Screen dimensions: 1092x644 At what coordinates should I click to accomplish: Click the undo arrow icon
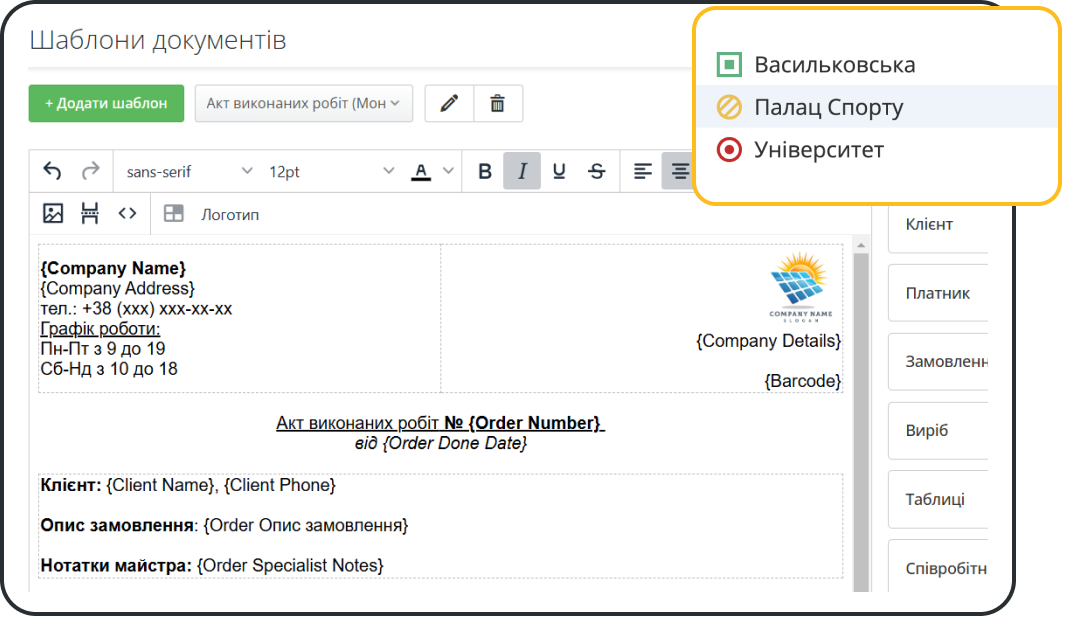coord(52,171)
